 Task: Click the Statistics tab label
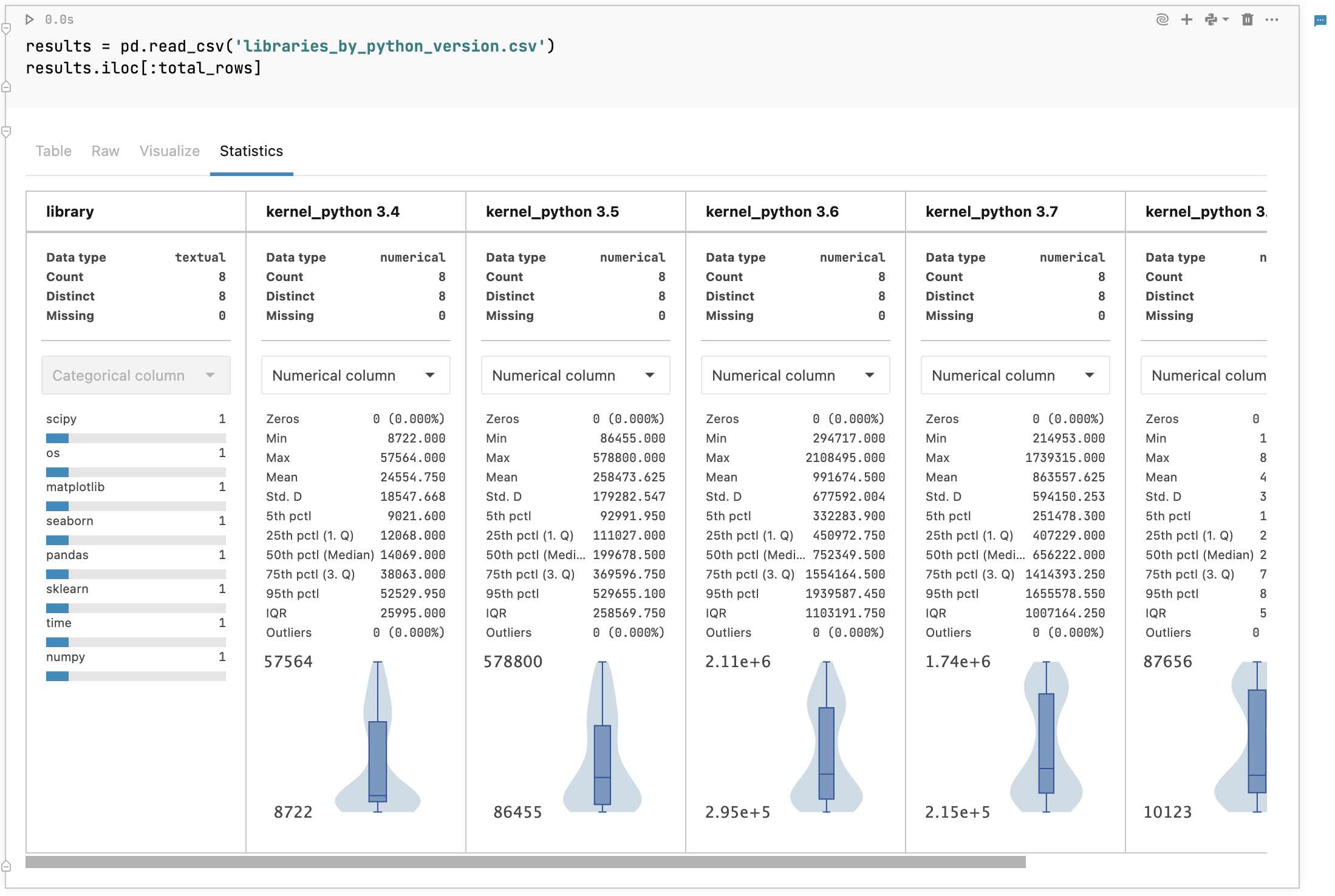point(251,151)
